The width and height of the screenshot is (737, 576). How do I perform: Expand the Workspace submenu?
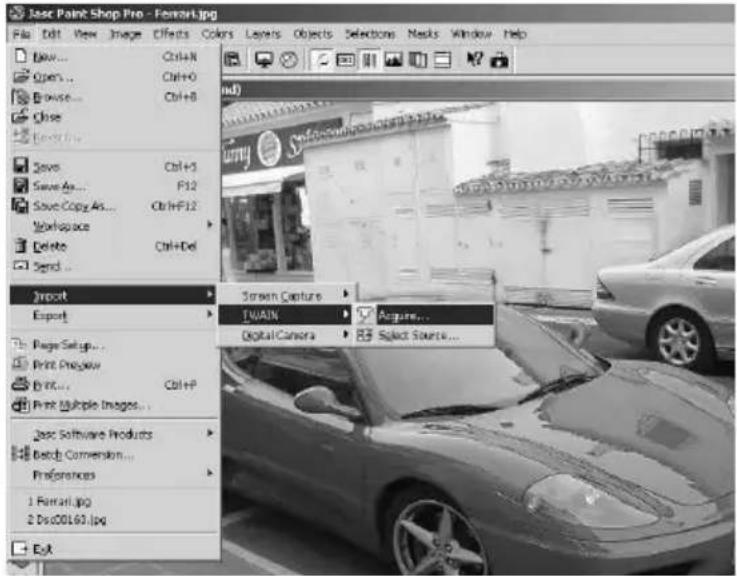click(113, 226)
